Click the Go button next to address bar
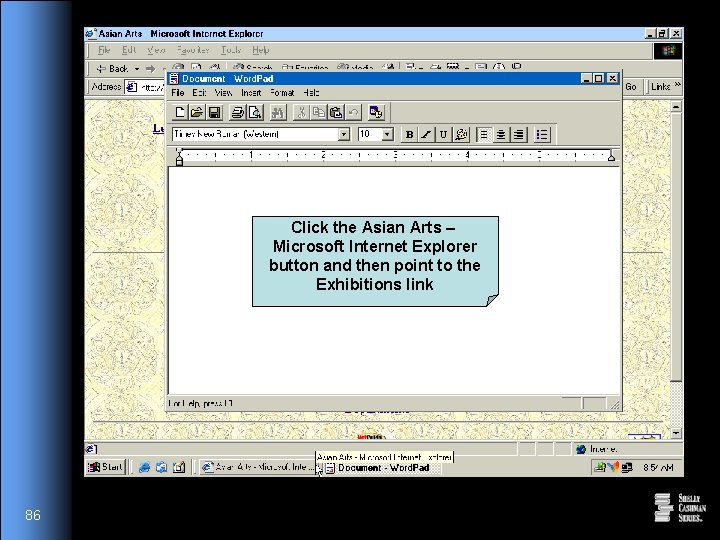Viewport: 720px width, 540px height. pos(630,87)
